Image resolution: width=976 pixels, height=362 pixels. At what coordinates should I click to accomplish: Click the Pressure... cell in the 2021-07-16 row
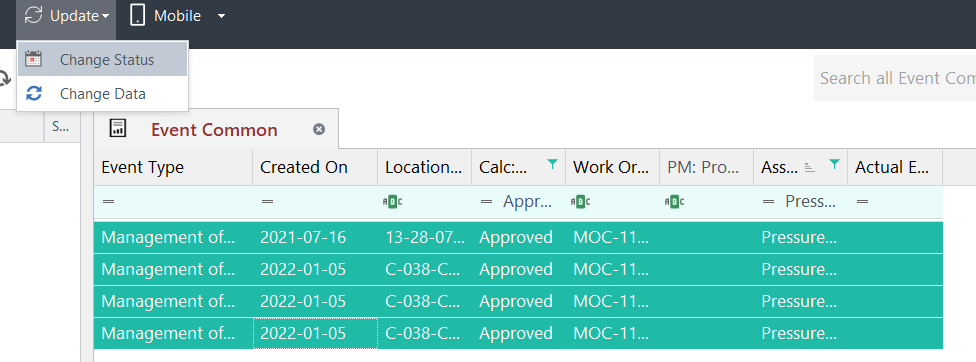click(x=800, y=237)
